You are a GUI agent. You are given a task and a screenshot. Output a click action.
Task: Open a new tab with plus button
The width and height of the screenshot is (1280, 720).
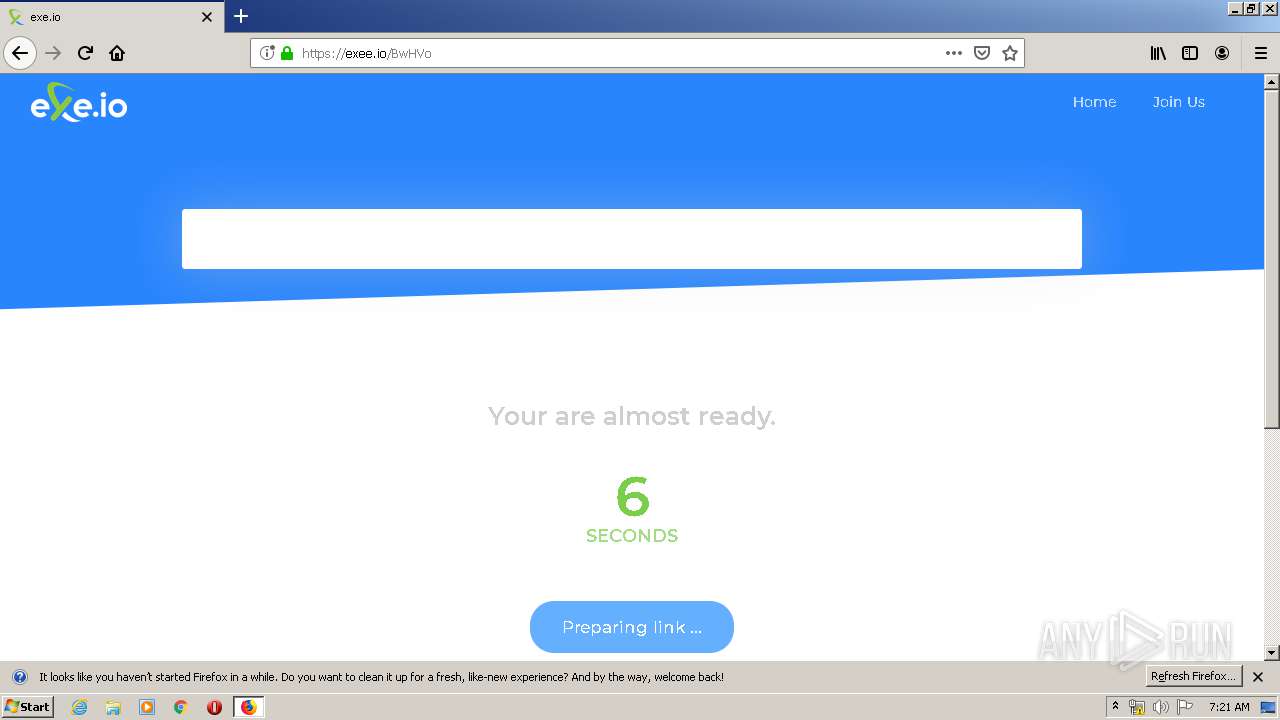[241, 16]
